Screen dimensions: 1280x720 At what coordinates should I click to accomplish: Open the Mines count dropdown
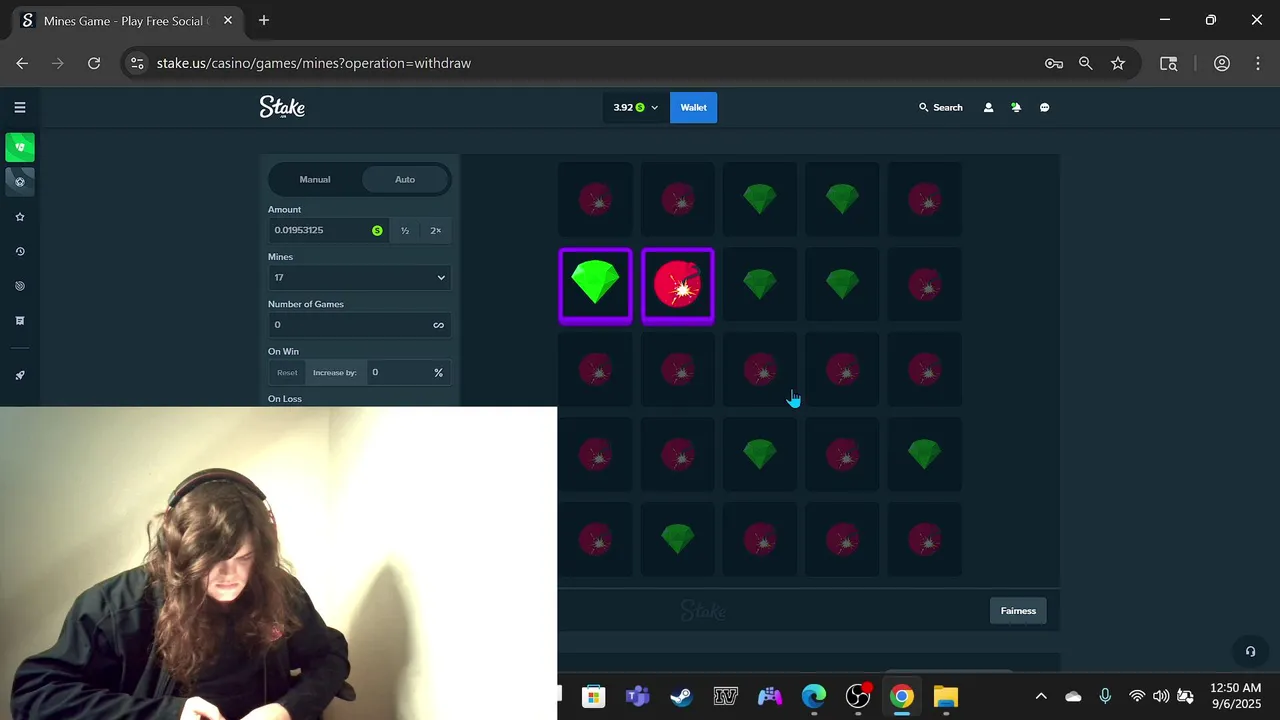pyautogui.click(x=359, y=277)
